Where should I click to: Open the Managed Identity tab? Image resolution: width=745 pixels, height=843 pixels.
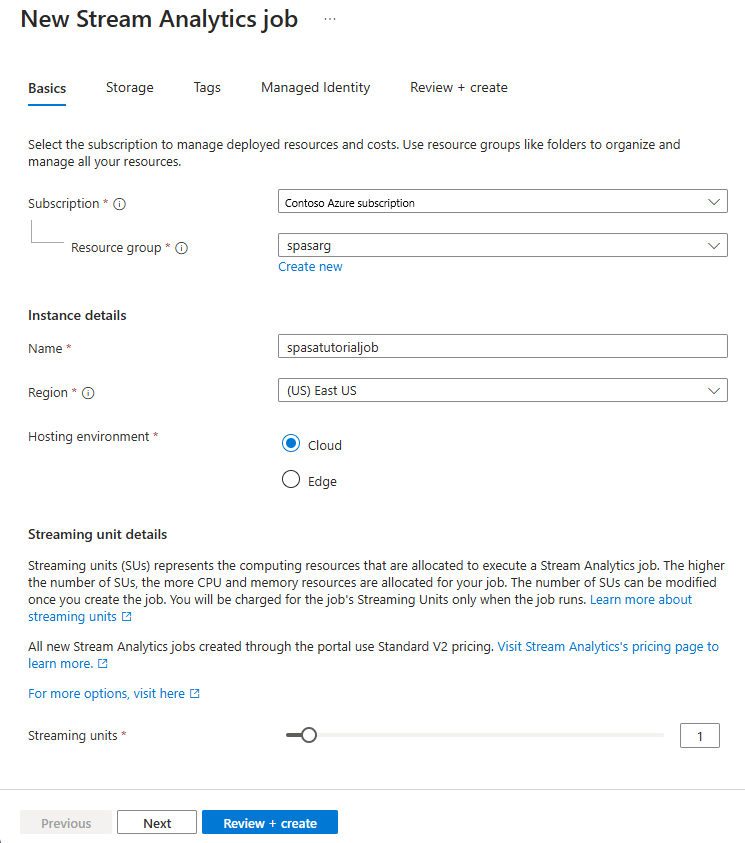(315, 87)
